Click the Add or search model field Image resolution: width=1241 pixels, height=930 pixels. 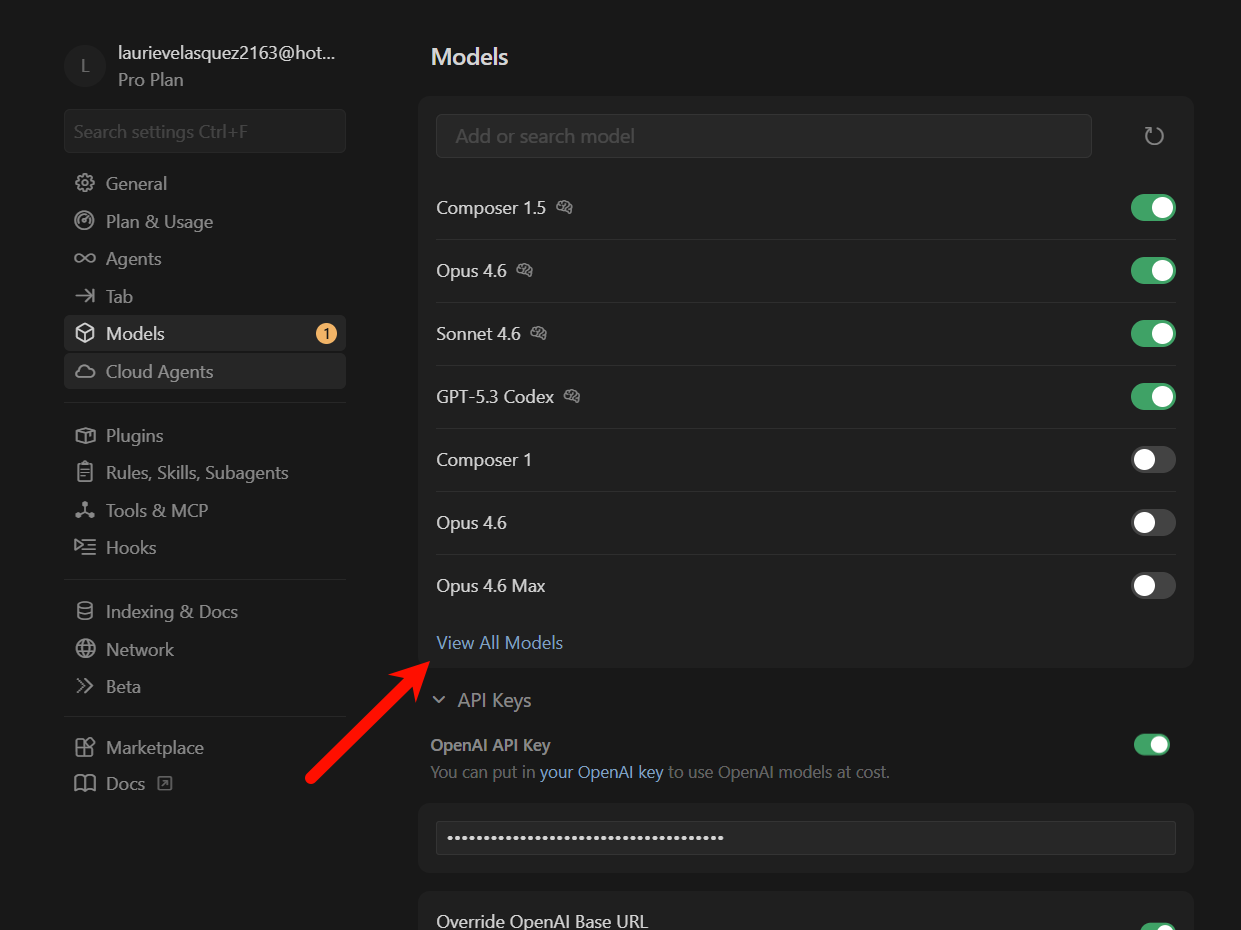tap(763, 136)
